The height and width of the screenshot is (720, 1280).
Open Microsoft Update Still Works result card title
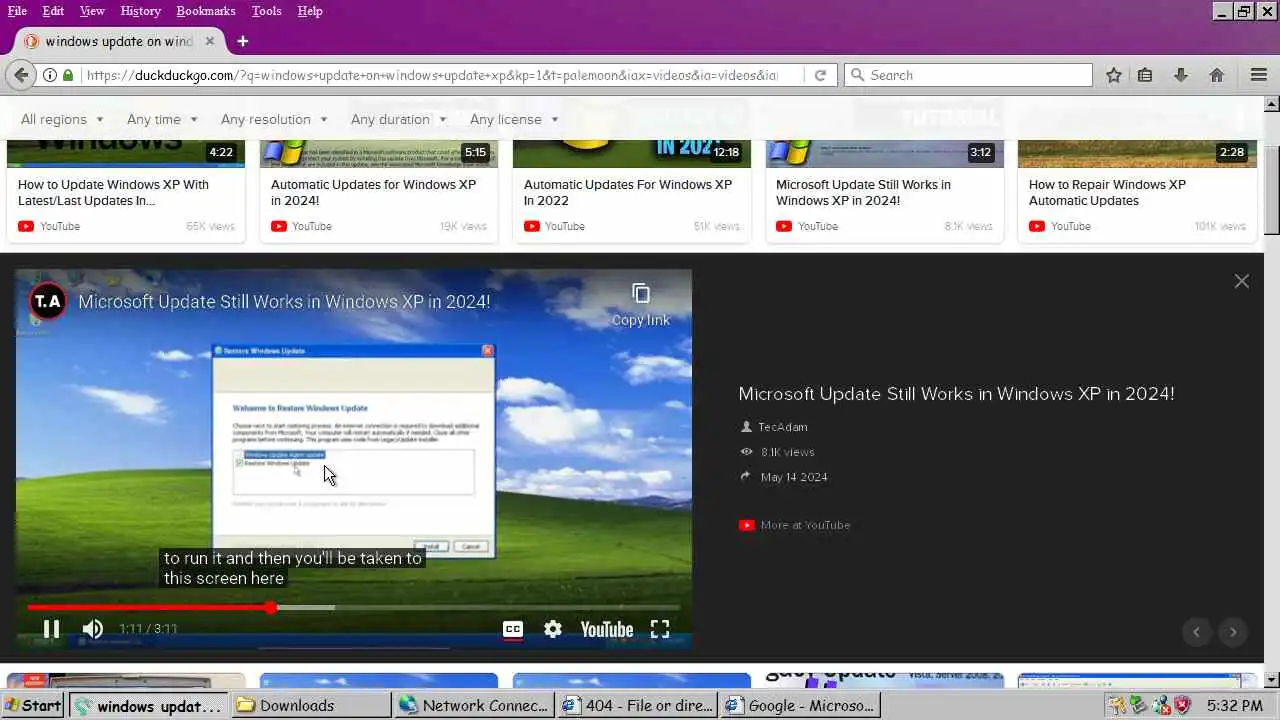pyautogui.click(x=863, y=192)
